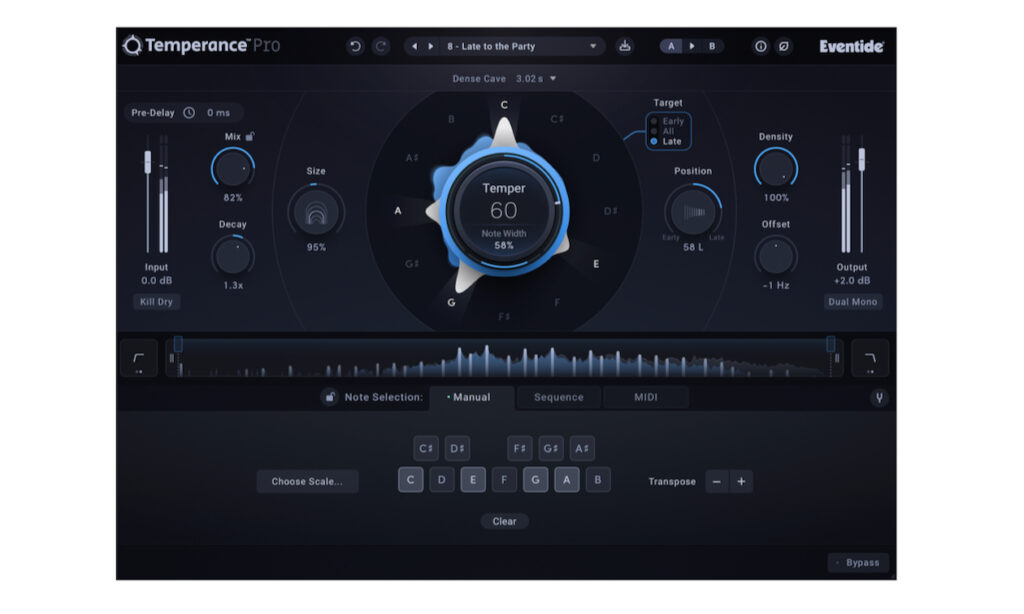Toggle the Mix lock icon
Viewport: 1024px width, 614px height.
(250, 136)
